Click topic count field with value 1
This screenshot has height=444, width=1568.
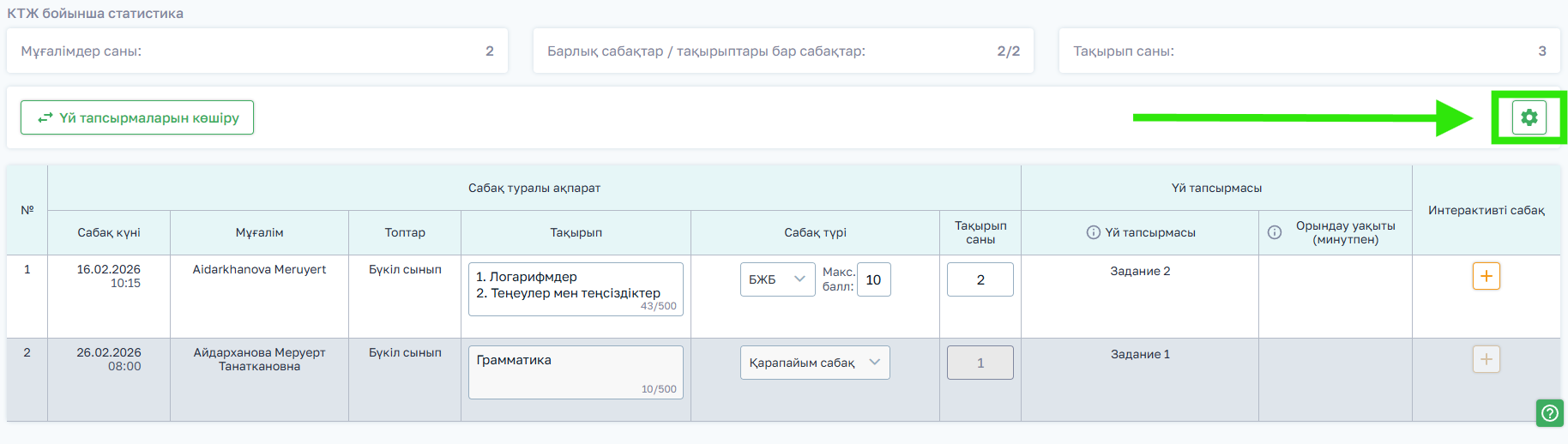click(980, 363)
